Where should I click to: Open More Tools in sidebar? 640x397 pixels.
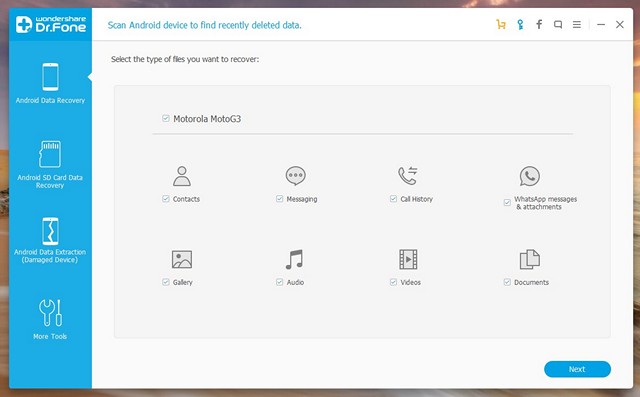pos(50,319)
